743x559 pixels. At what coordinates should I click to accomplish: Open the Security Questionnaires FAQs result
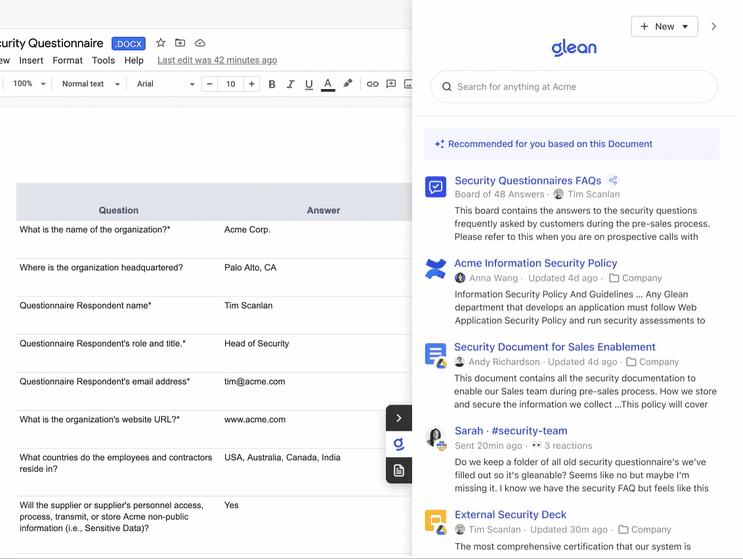click(527, 181)
